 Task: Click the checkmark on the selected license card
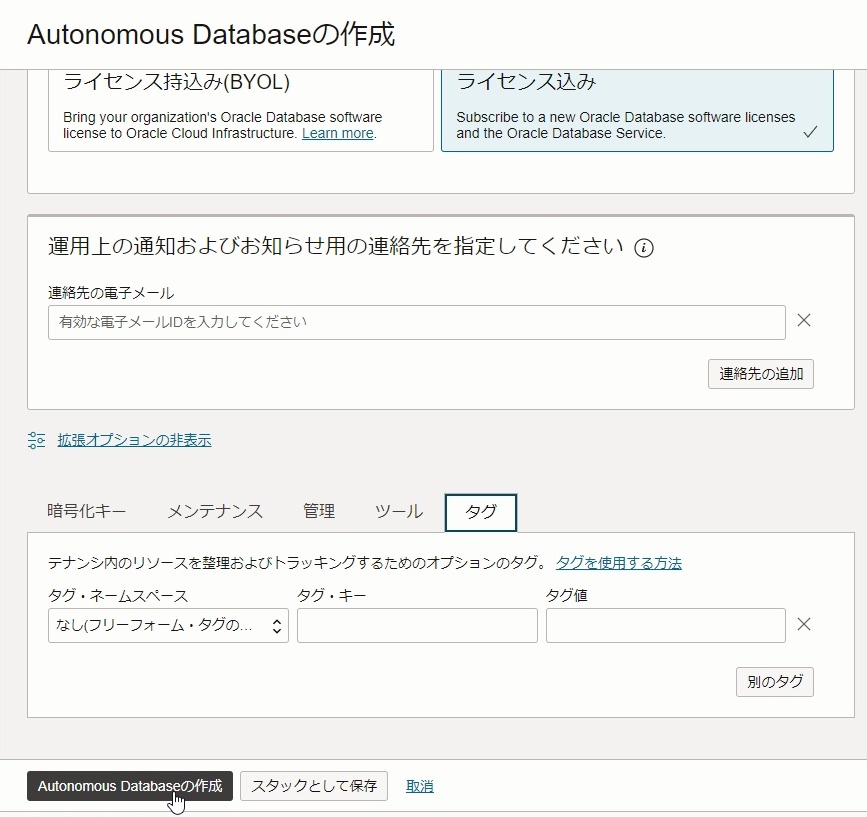point(810,132)
